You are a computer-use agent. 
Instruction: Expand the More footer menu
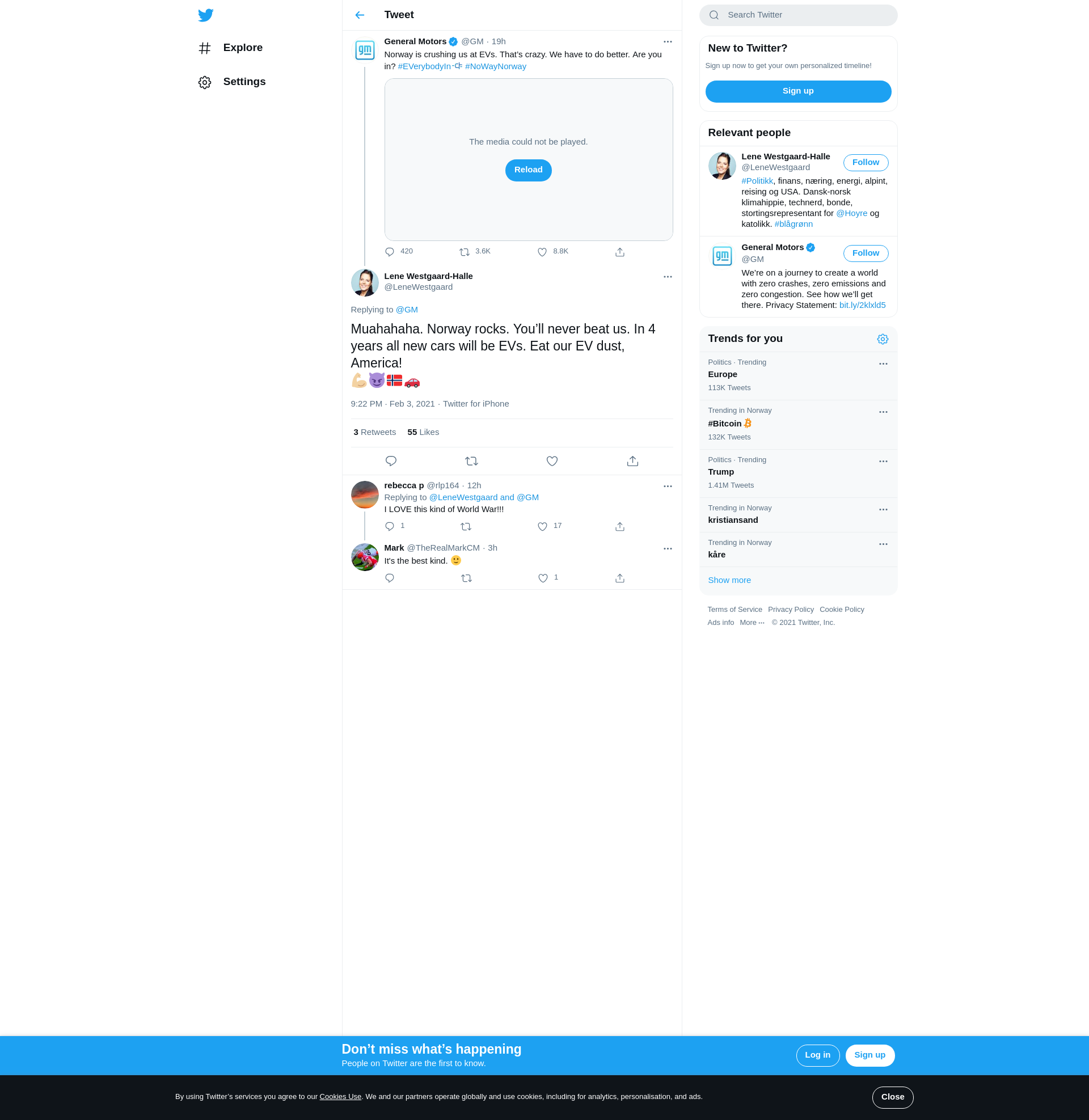(752, 623)
